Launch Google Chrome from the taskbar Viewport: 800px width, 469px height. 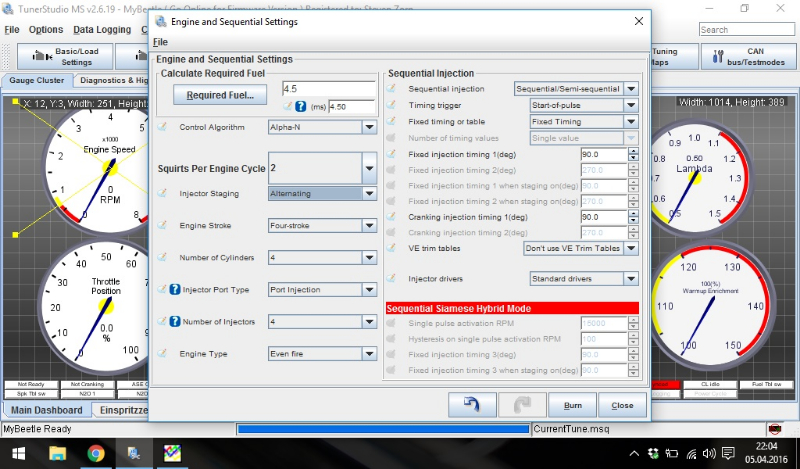[x=96, y=453]
